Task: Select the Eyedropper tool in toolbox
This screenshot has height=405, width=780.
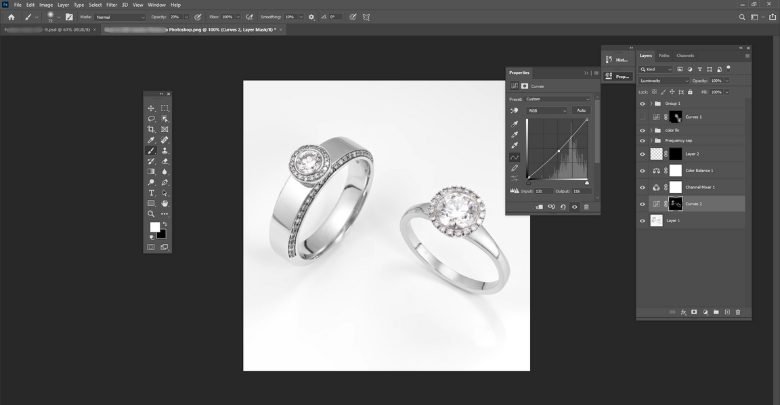Action: [151, 140]
